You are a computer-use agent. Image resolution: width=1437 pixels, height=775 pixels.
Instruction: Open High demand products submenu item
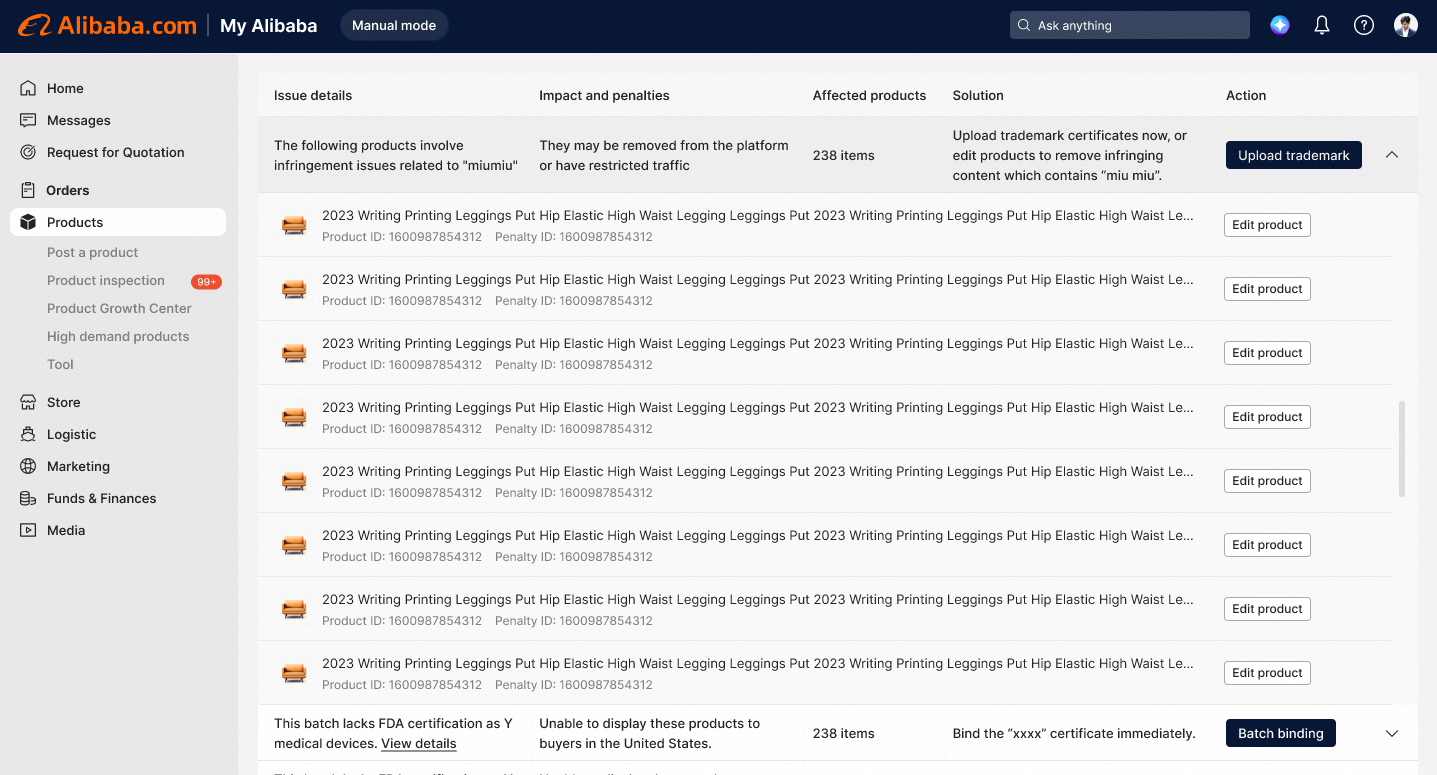coord(118,336)
